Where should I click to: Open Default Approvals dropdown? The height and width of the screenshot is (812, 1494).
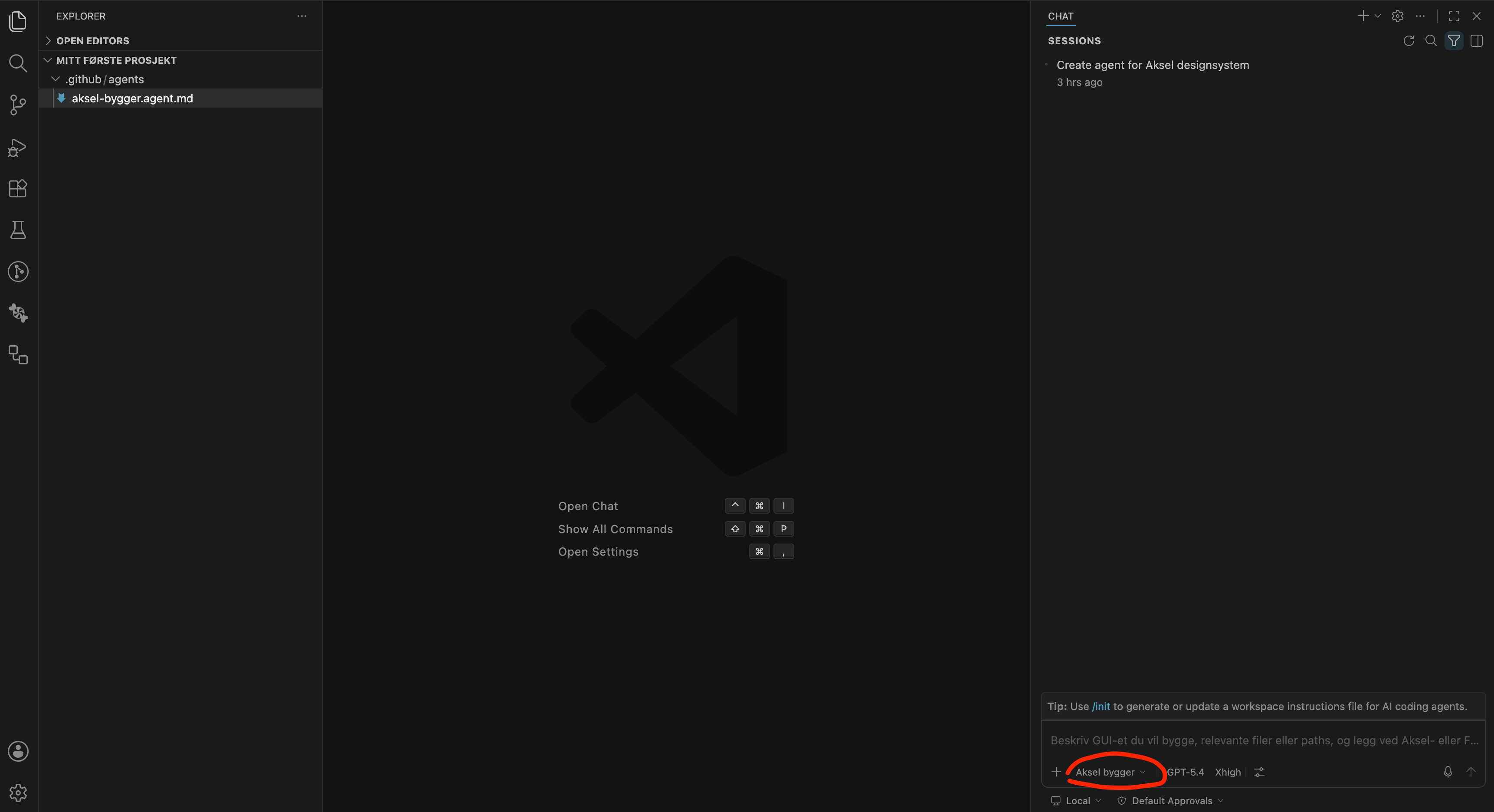[x=1171, y=800]
